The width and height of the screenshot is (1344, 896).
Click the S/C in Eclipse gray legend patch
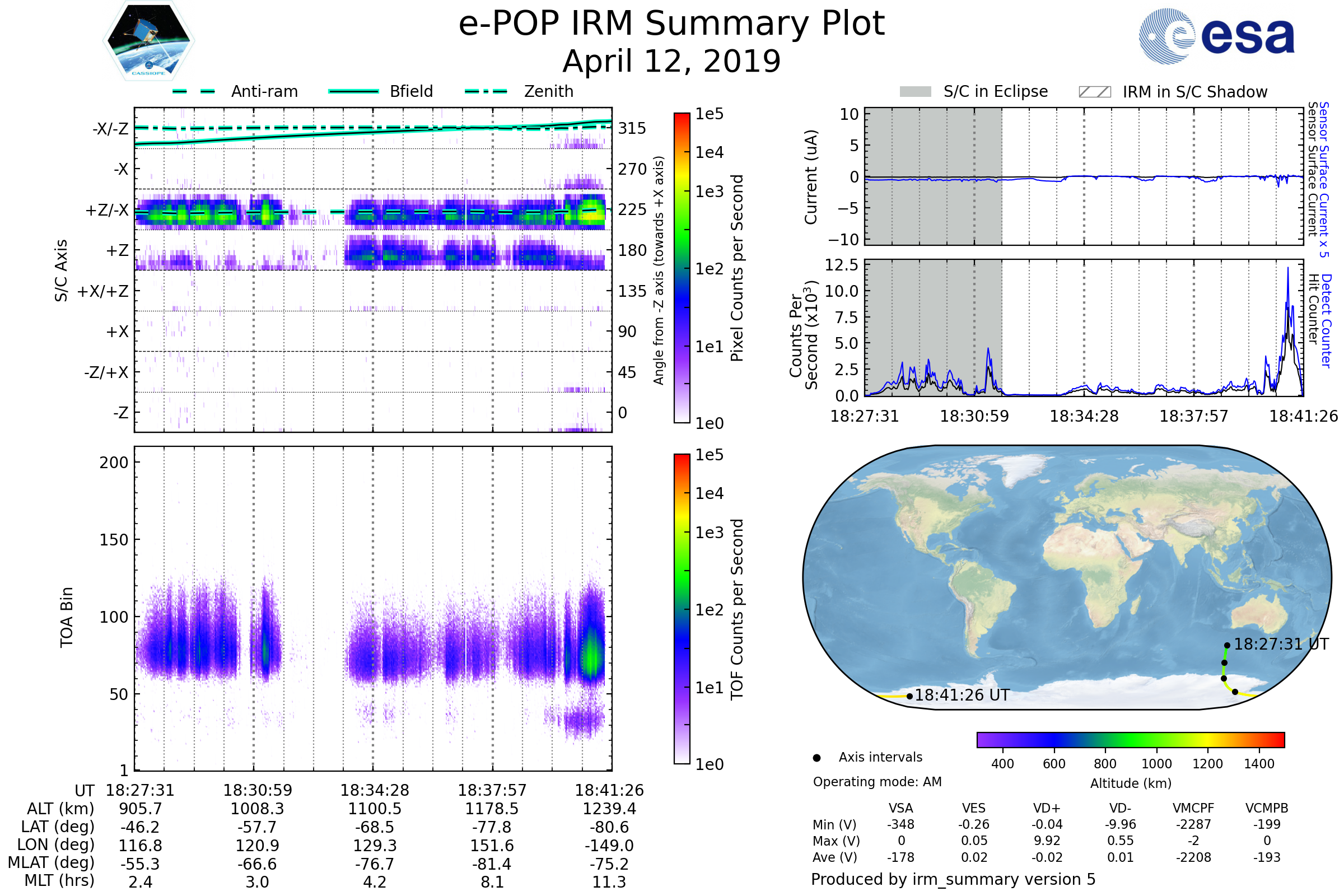pyautogui.click(x=915, y=92)
